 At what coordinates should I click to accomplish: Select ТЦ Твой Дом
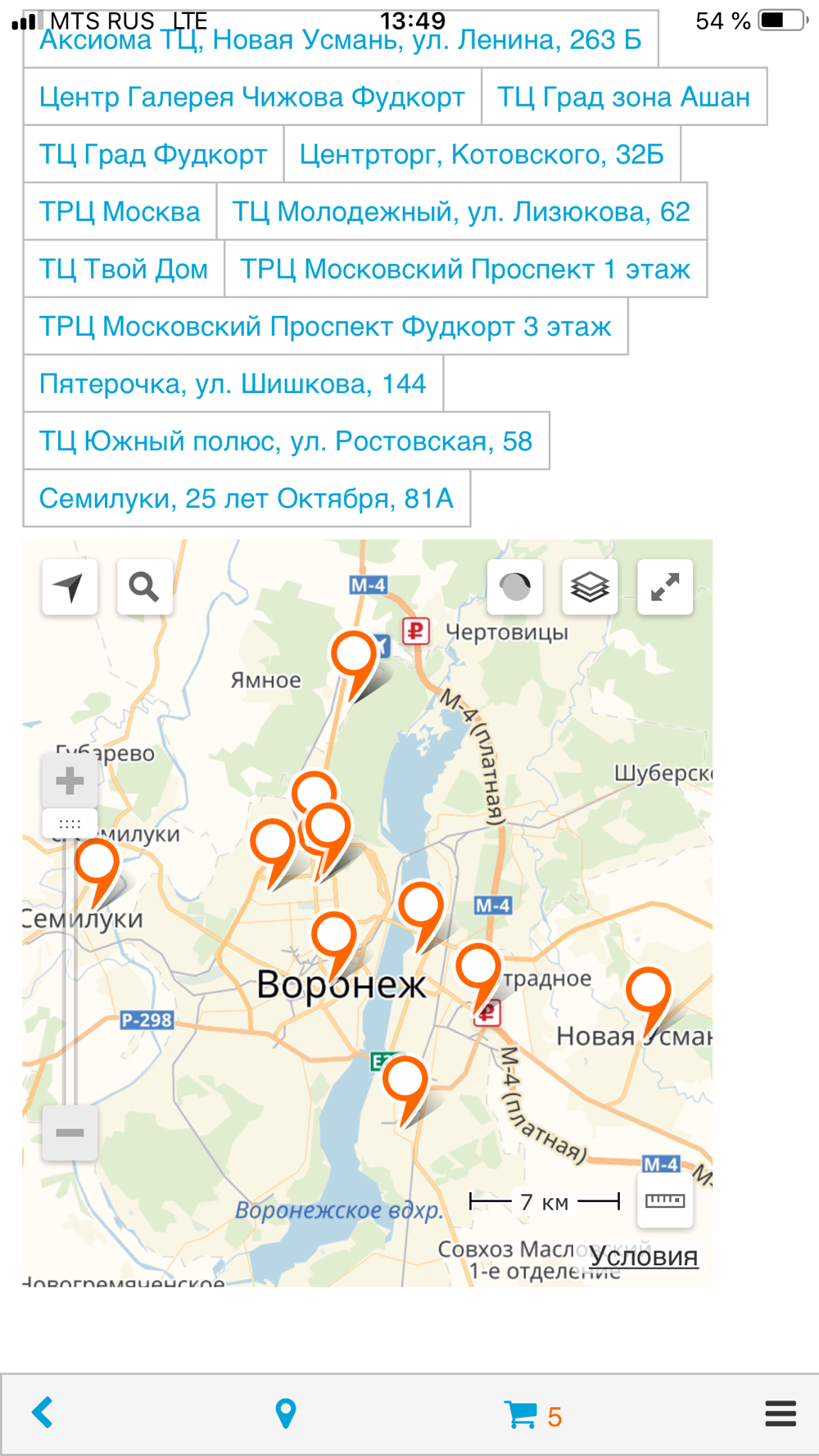point(124,269)
